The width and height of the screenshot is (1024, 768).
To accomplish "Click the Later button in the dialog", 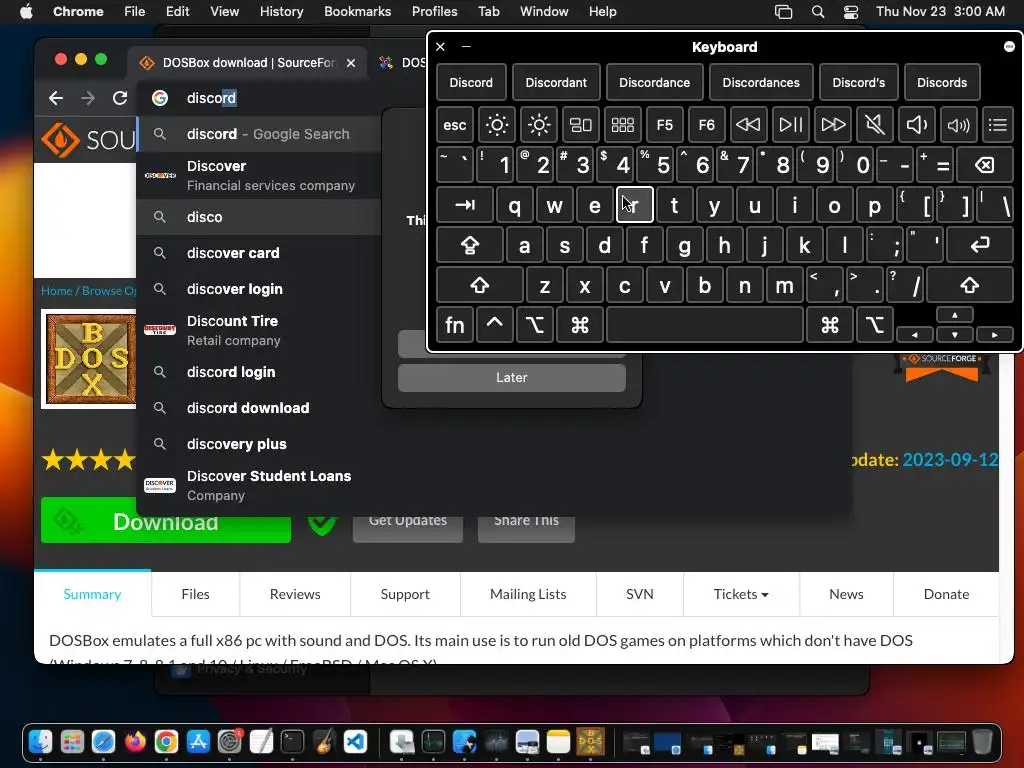I will pos(511,377).
